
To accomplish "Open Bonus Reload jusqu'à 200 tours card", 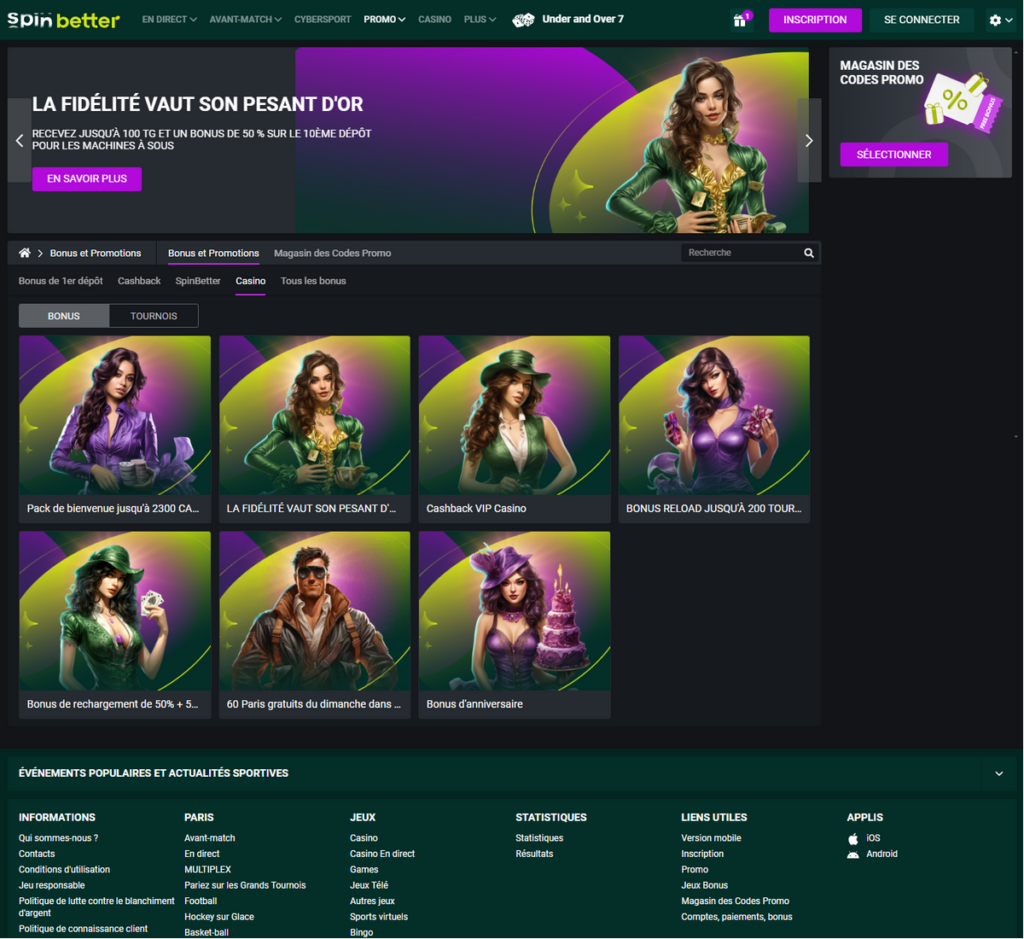I will [x=714, y=429].
